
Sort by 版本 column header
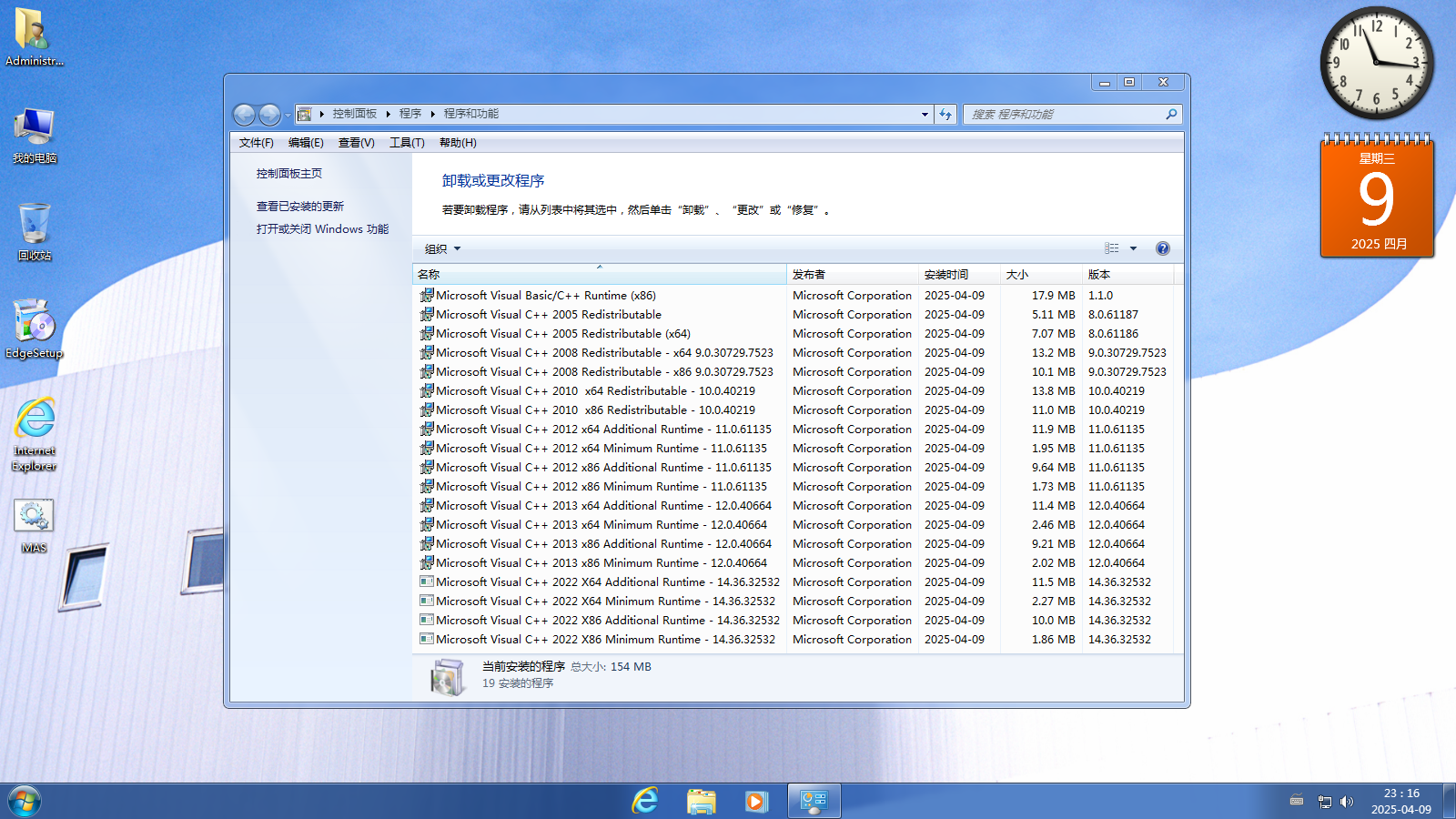click(1128, 274)
